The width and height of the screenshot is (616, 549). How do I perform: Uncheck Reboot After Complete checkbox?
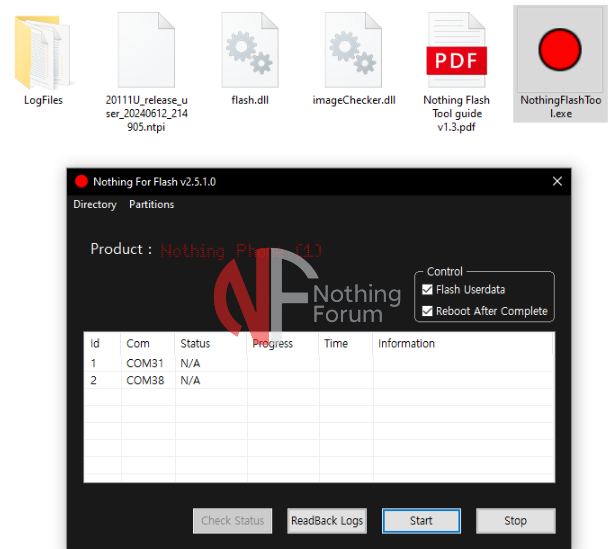tap(428, 311)
